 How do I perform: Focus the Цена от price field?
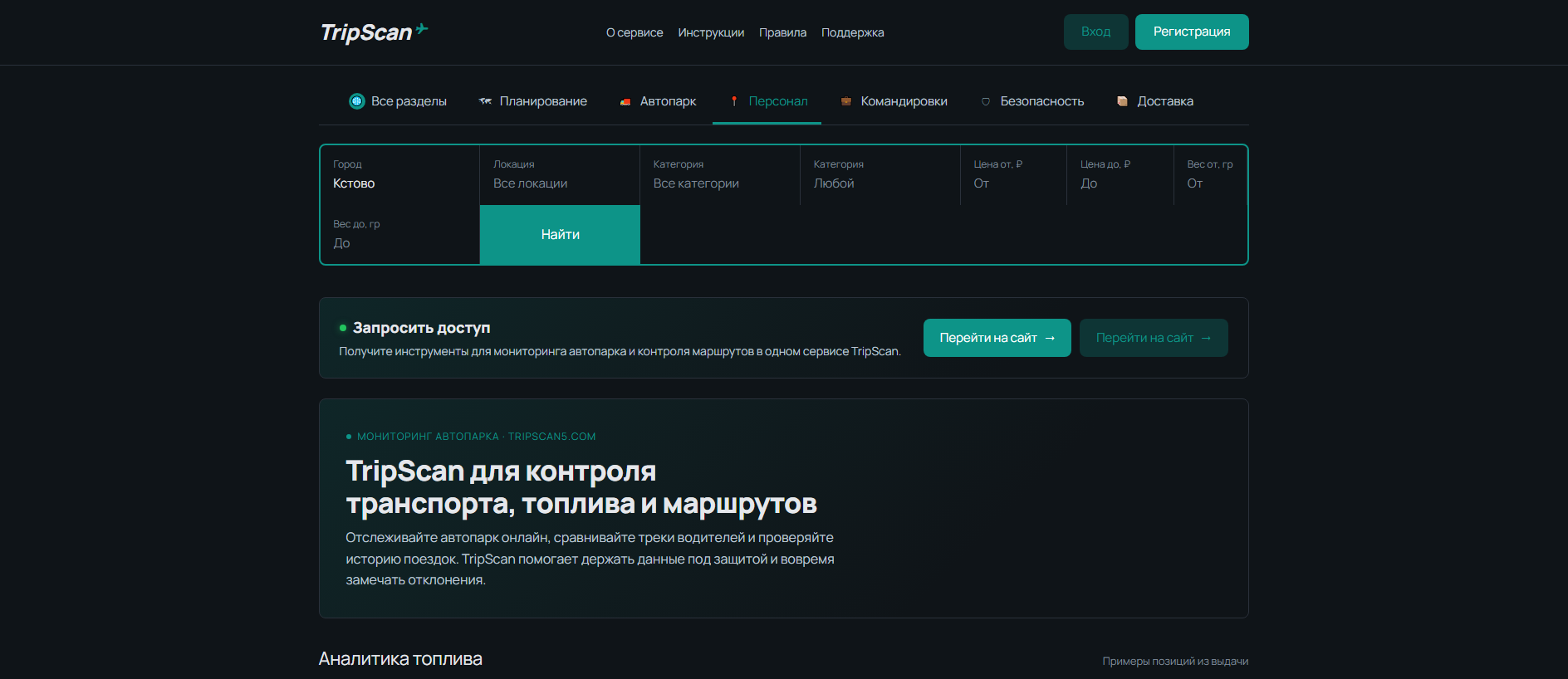pos(1013,175)
